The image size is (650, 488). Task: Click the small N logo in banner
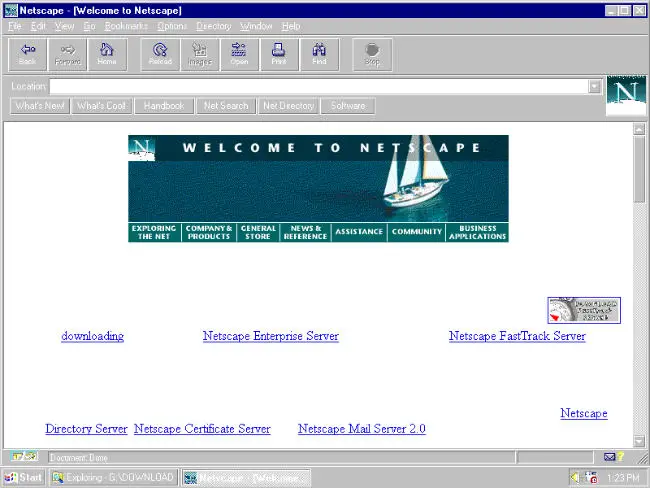pyautogui.click(x=141, y=148)
